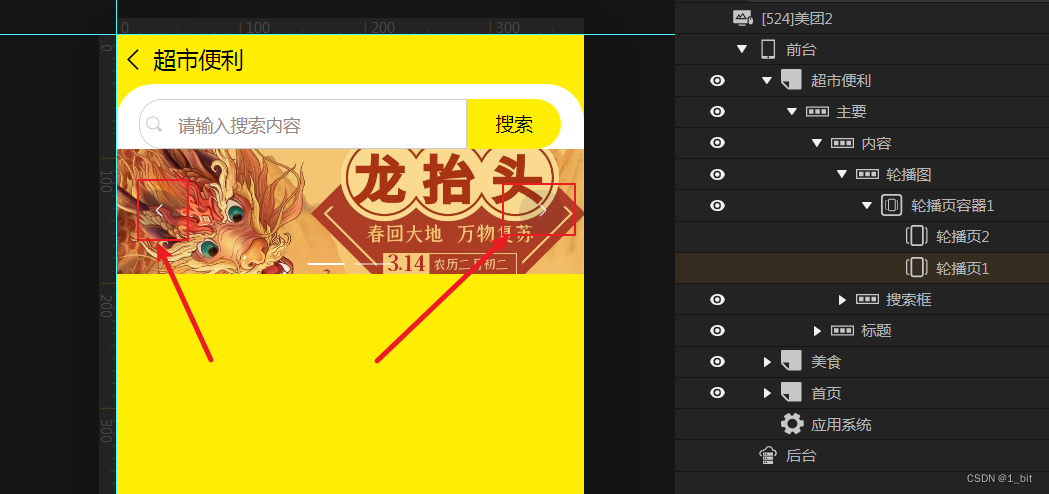The width and height of the screenshot is (1049, 494).
Task: Toggle visibility of 美食 page
Action: tap(717, 361)
